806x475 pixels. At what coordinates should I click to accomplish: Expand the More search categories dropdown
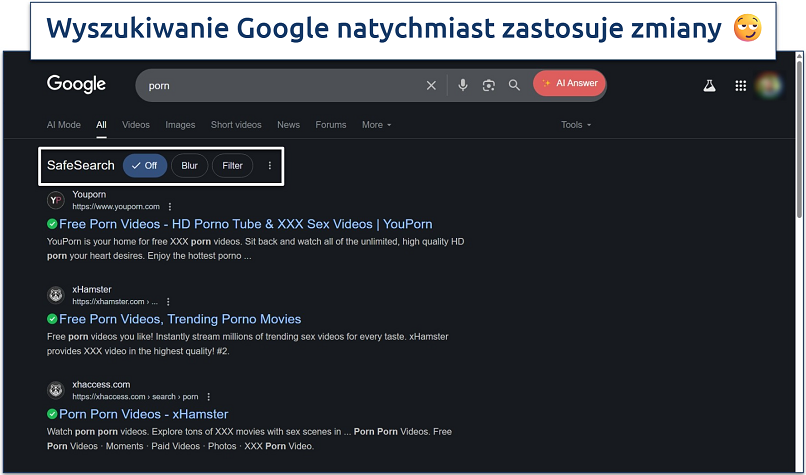point(377,125)
